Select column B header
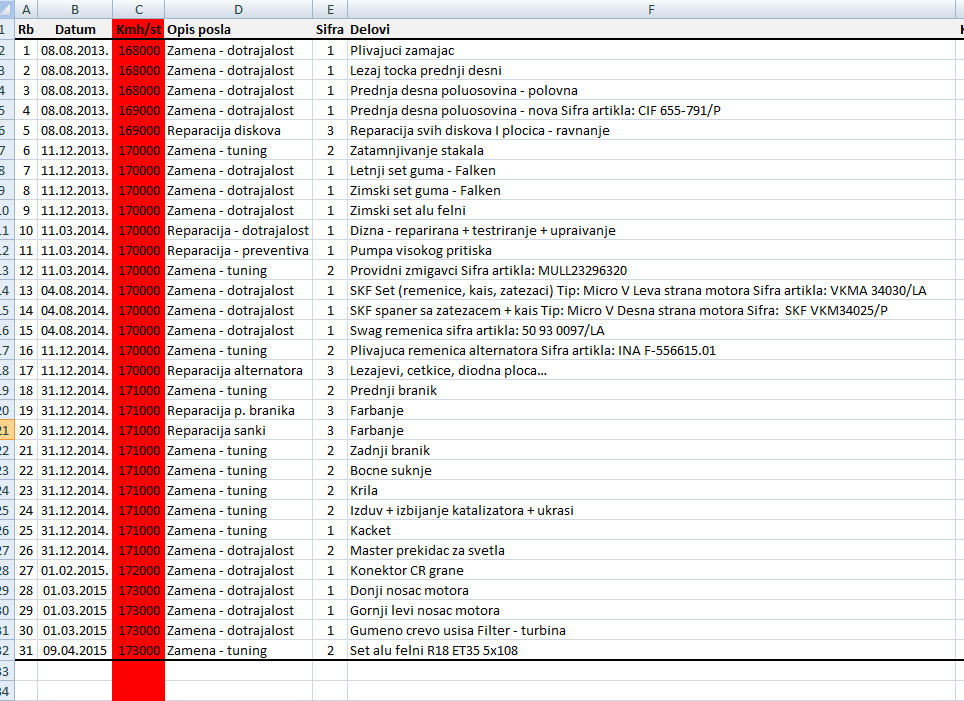Viewport: 964px width, 701px height. [75, 9]
